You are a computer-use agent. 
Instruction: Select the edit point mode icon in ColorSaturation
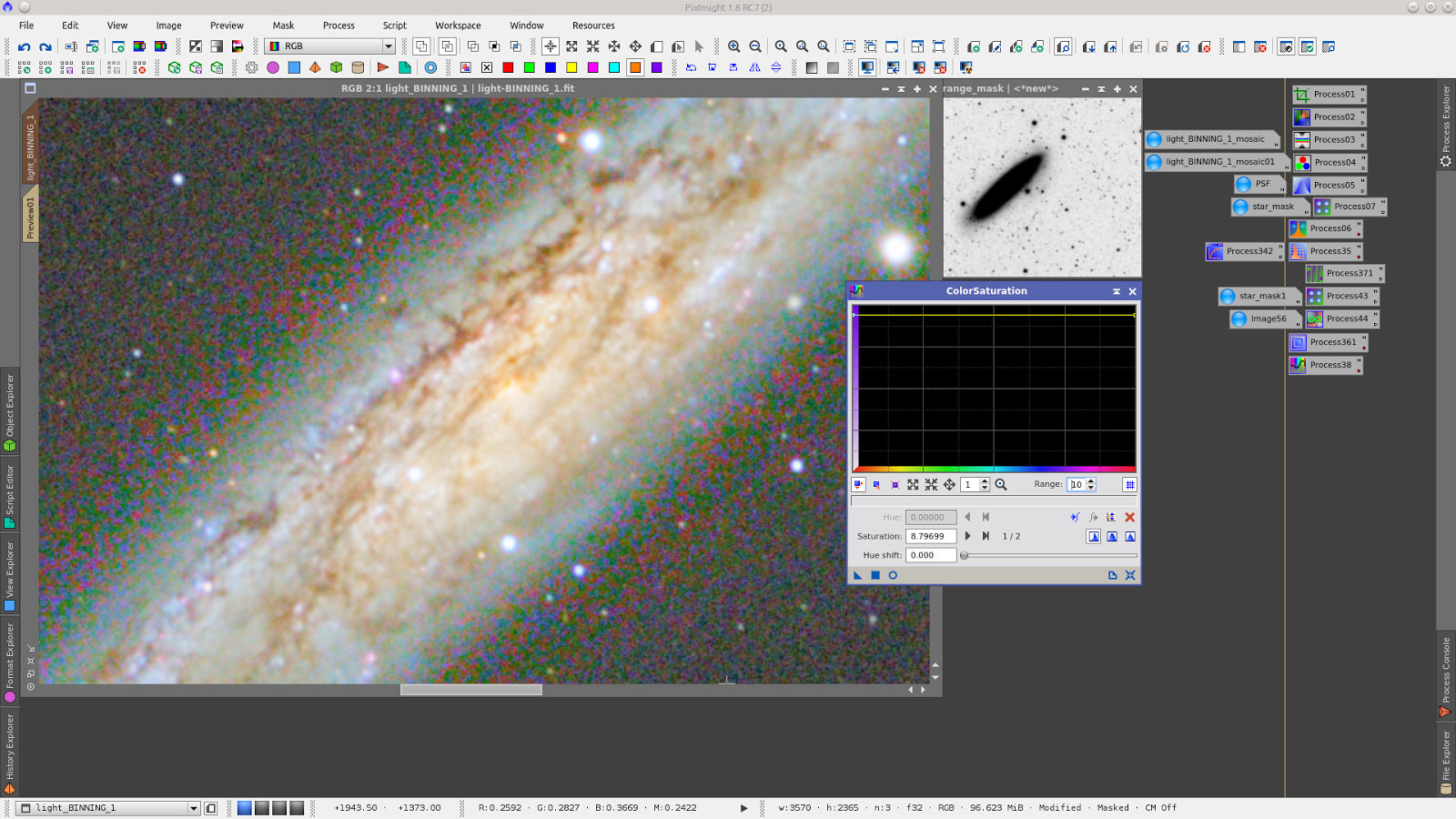856,484
